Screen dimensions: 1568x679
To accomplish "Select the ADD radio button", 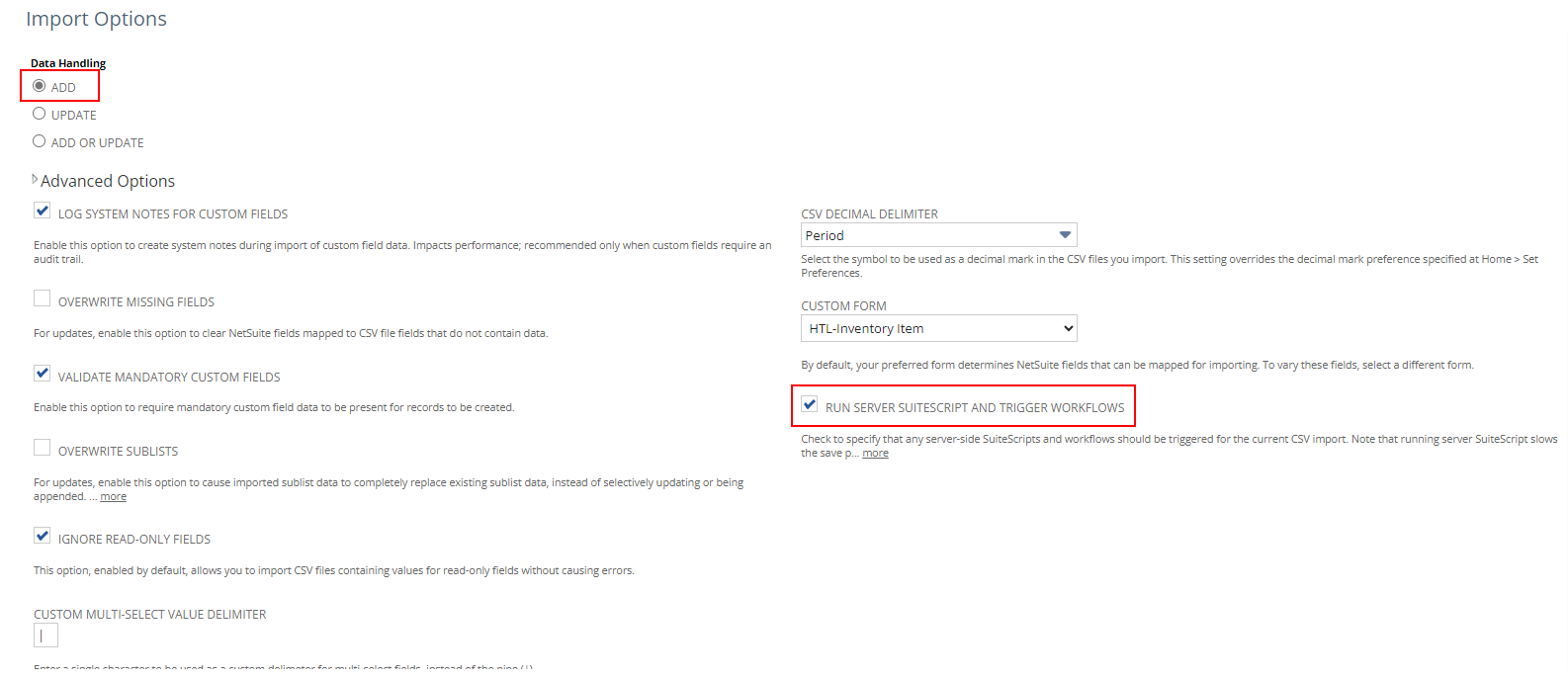I will coord(40,86).
